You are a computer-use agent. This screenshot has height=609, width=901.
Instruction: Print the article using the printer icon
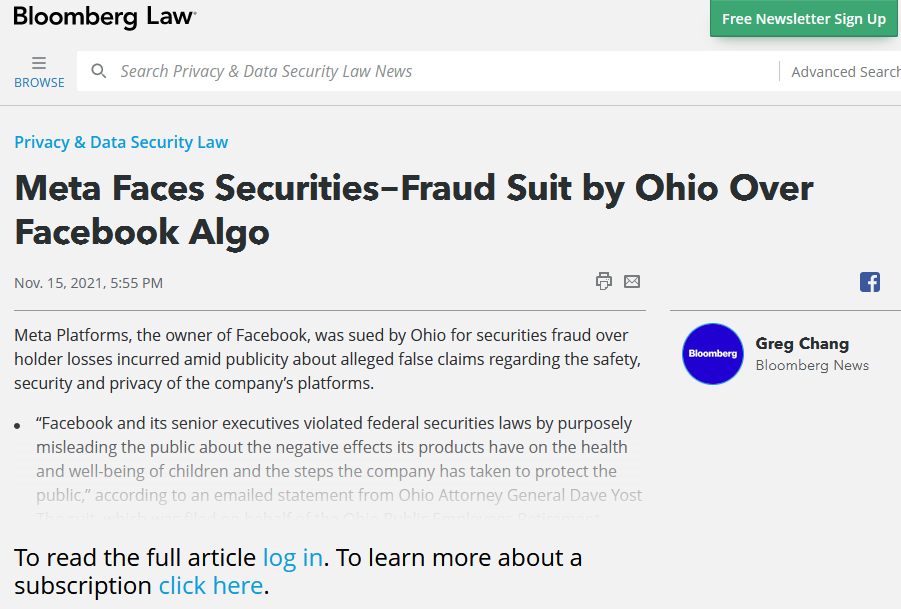tap(604, 282)
